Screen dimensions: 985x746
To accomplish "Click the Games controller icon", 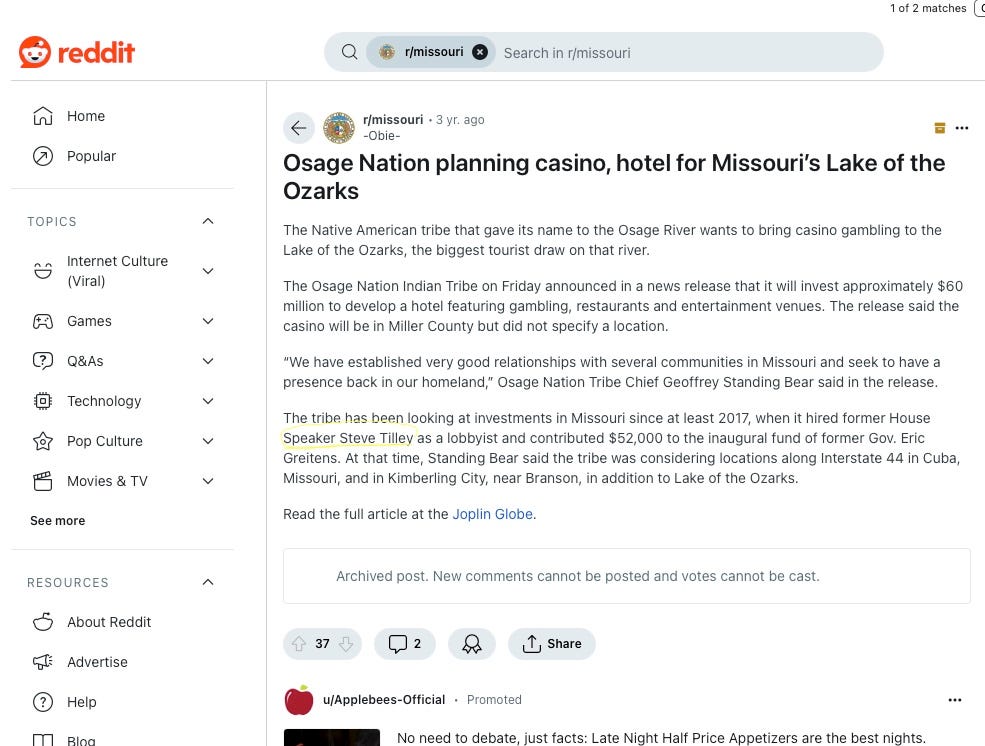I will tap(43, 322).
